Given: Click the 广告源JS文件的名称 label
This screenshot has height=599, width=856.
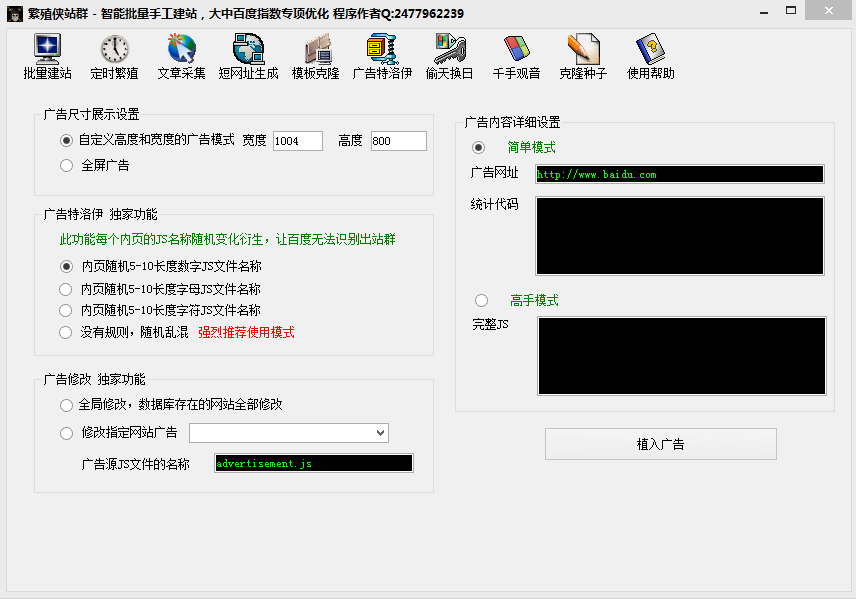Looking at the screenshot, I should pyautogui.click(x=135, y=464).
